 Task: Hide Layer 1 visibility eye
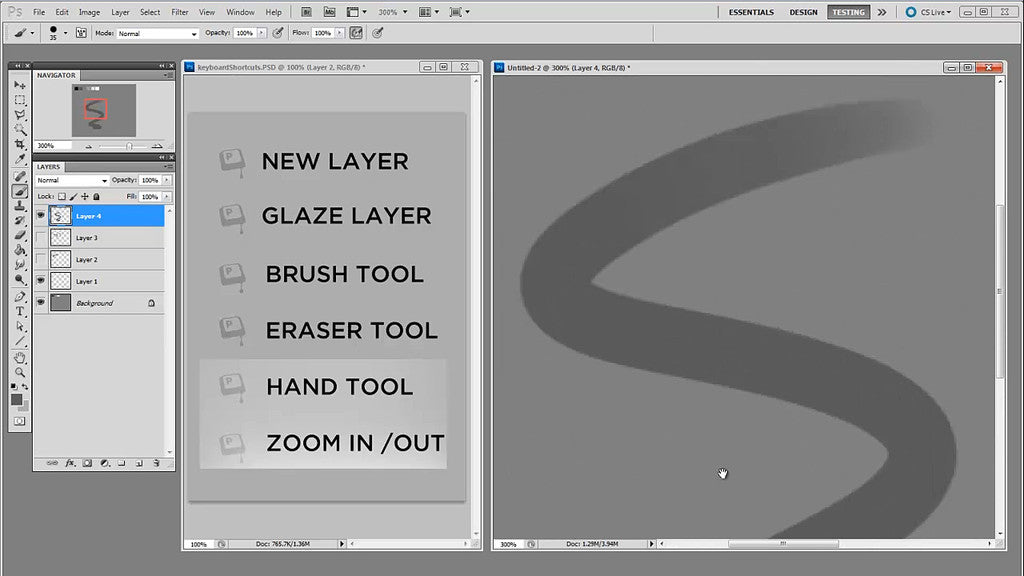(x=40, y=281)
